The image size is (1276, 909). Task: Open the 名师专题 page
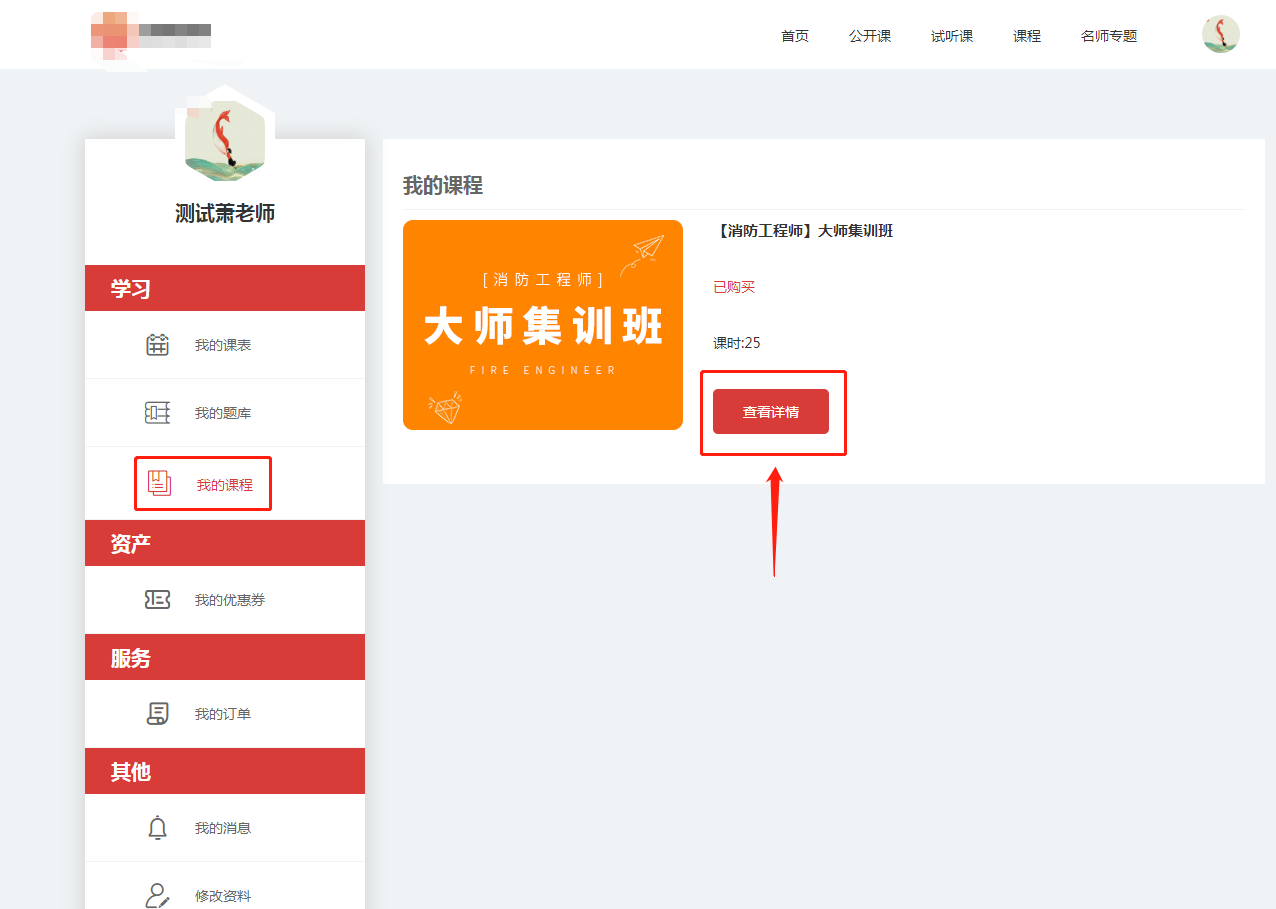[x=1109, y=35]
